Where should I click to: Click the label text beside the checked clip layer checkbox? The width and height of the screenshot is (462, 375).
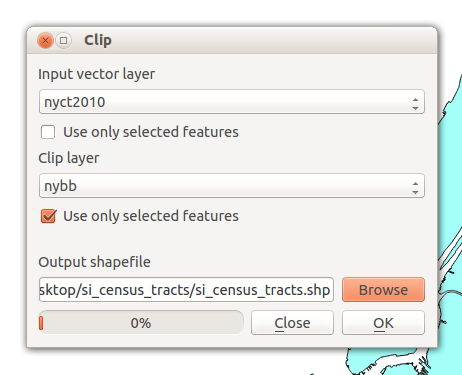click(151, 216)
